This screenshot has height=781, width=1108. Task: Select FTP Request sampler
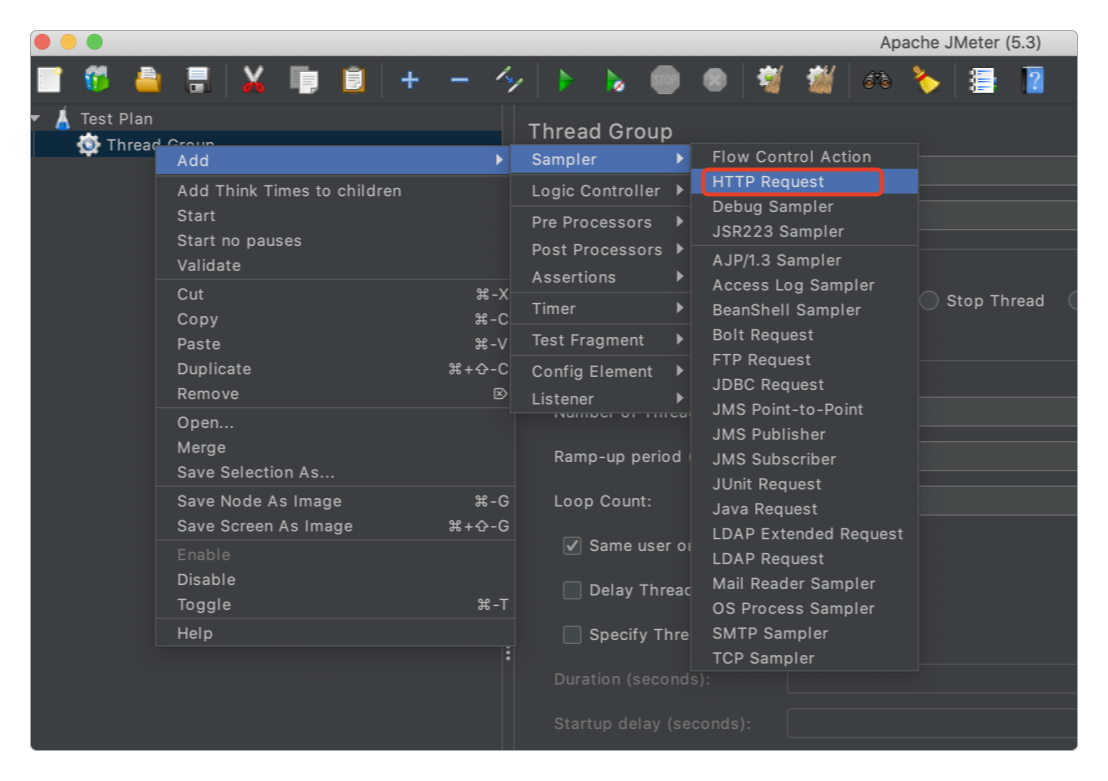[805, 360]
